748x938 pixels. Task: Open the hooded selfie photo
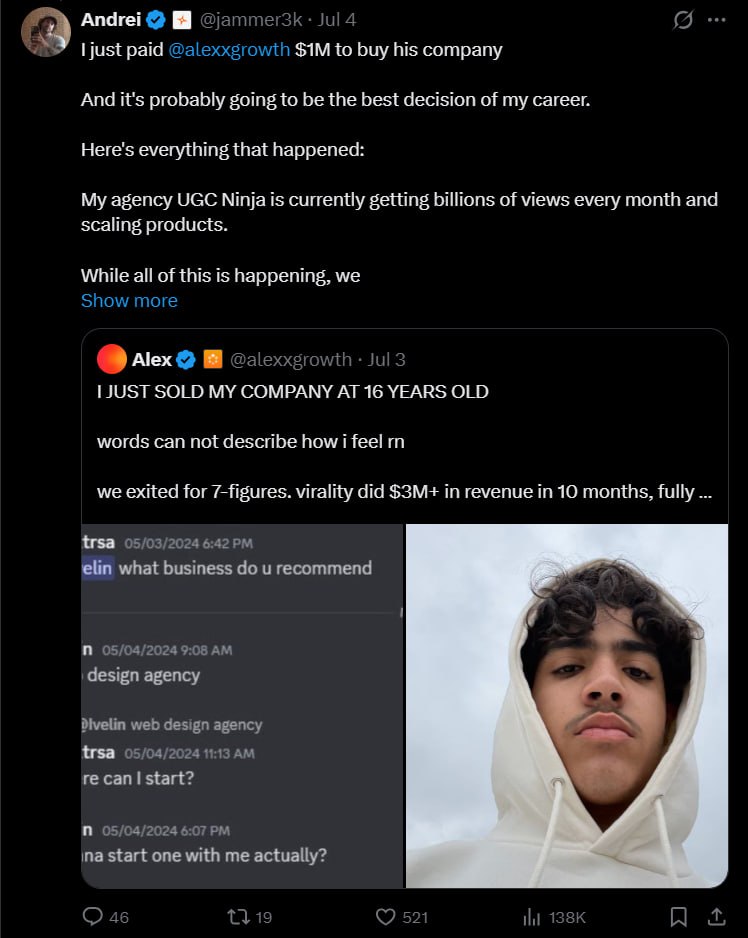coord(567,705)
